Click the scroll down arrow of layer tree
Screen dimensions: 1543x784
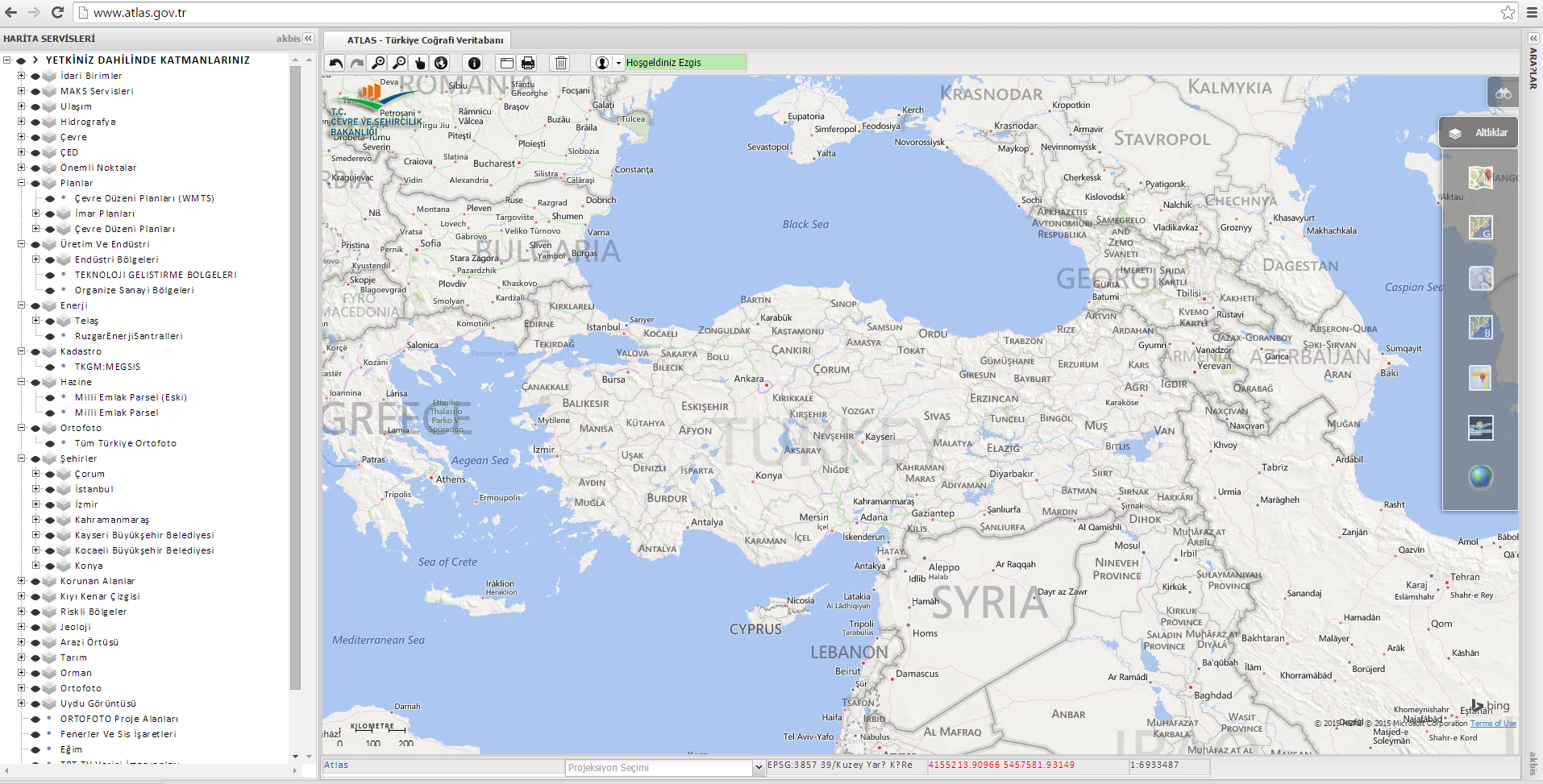[295, 757]
